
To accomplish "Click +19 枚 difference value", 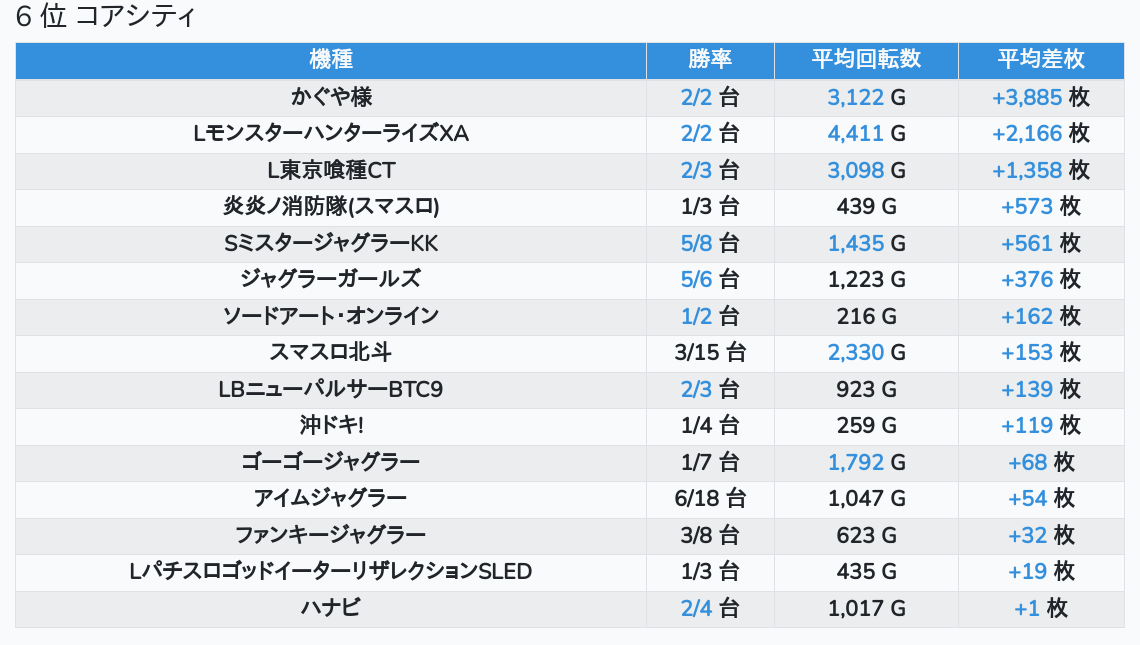I will pyautogui.click(x=1040, y=572).
